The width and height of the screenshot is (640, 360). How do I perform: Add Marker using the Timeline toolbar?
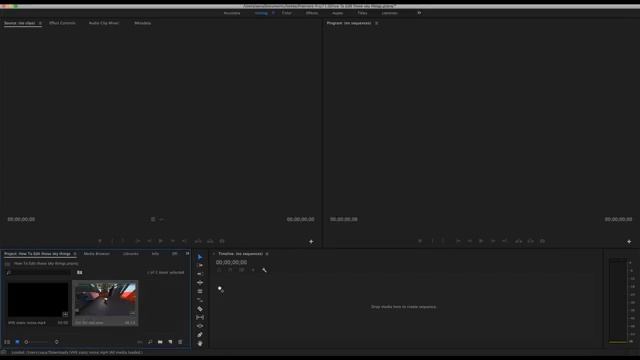[x=253, y=270]
